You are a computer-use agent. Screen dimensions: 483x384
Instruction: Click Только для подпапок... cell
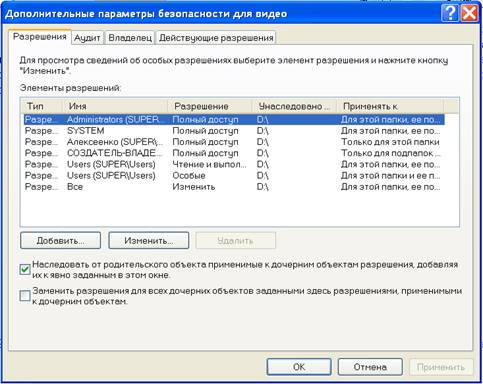tap(391, 153)
